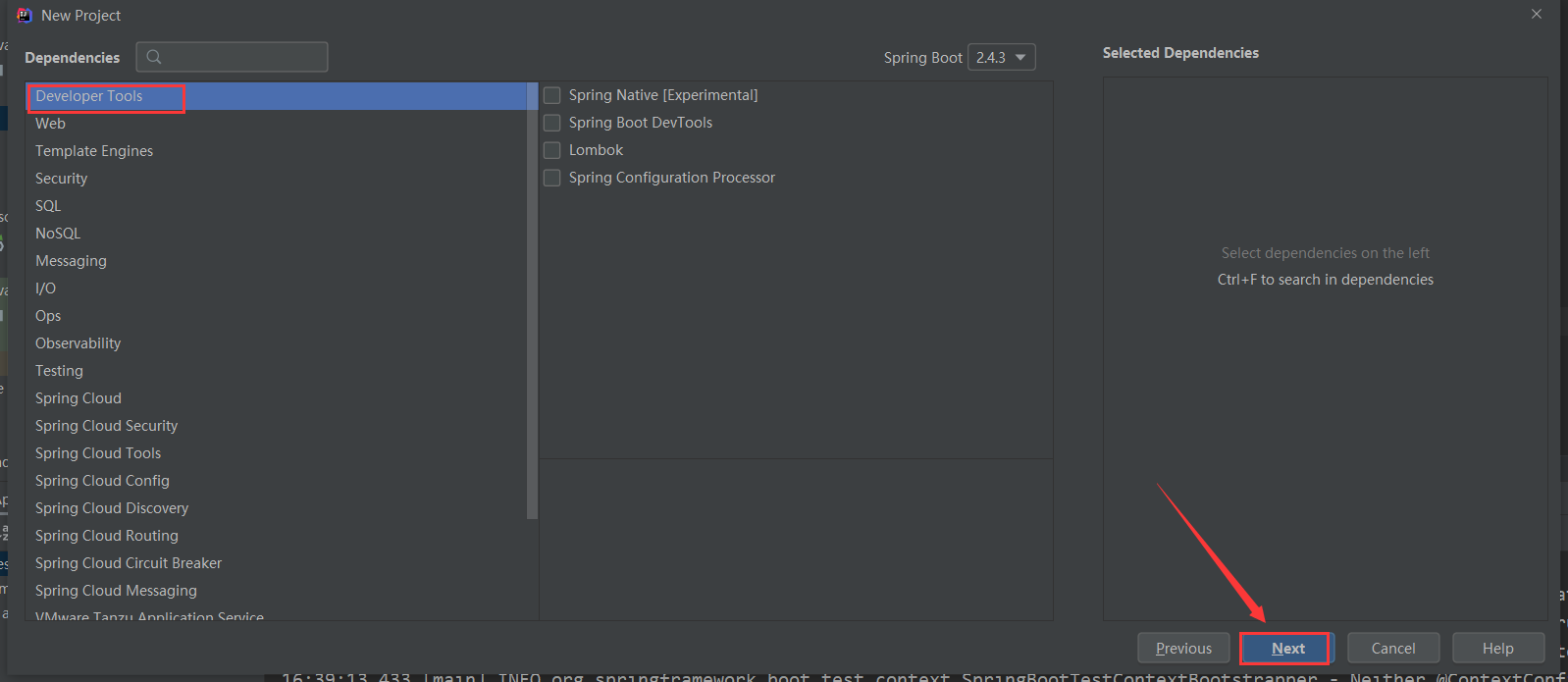Pick Spring Cloud Config category

[x=276, y=481]
